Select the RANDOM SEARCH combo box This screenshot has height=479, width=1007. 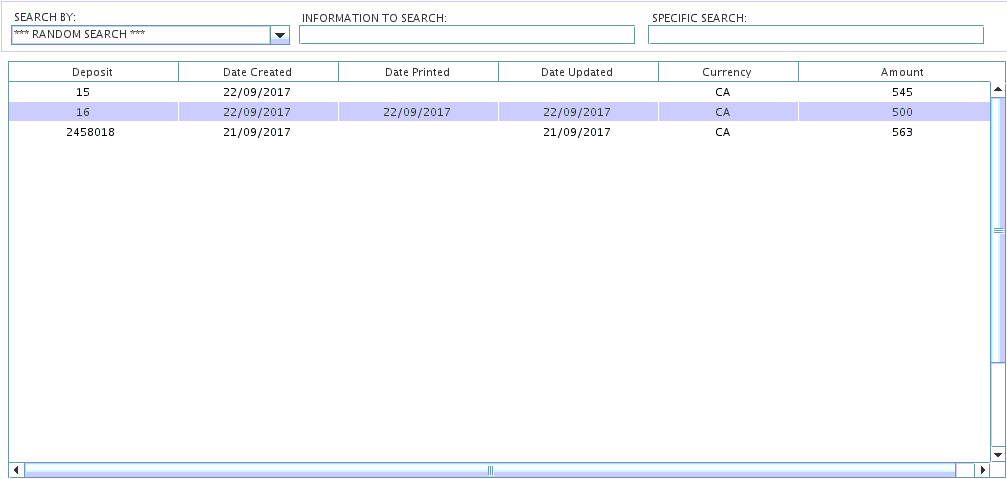140,35
